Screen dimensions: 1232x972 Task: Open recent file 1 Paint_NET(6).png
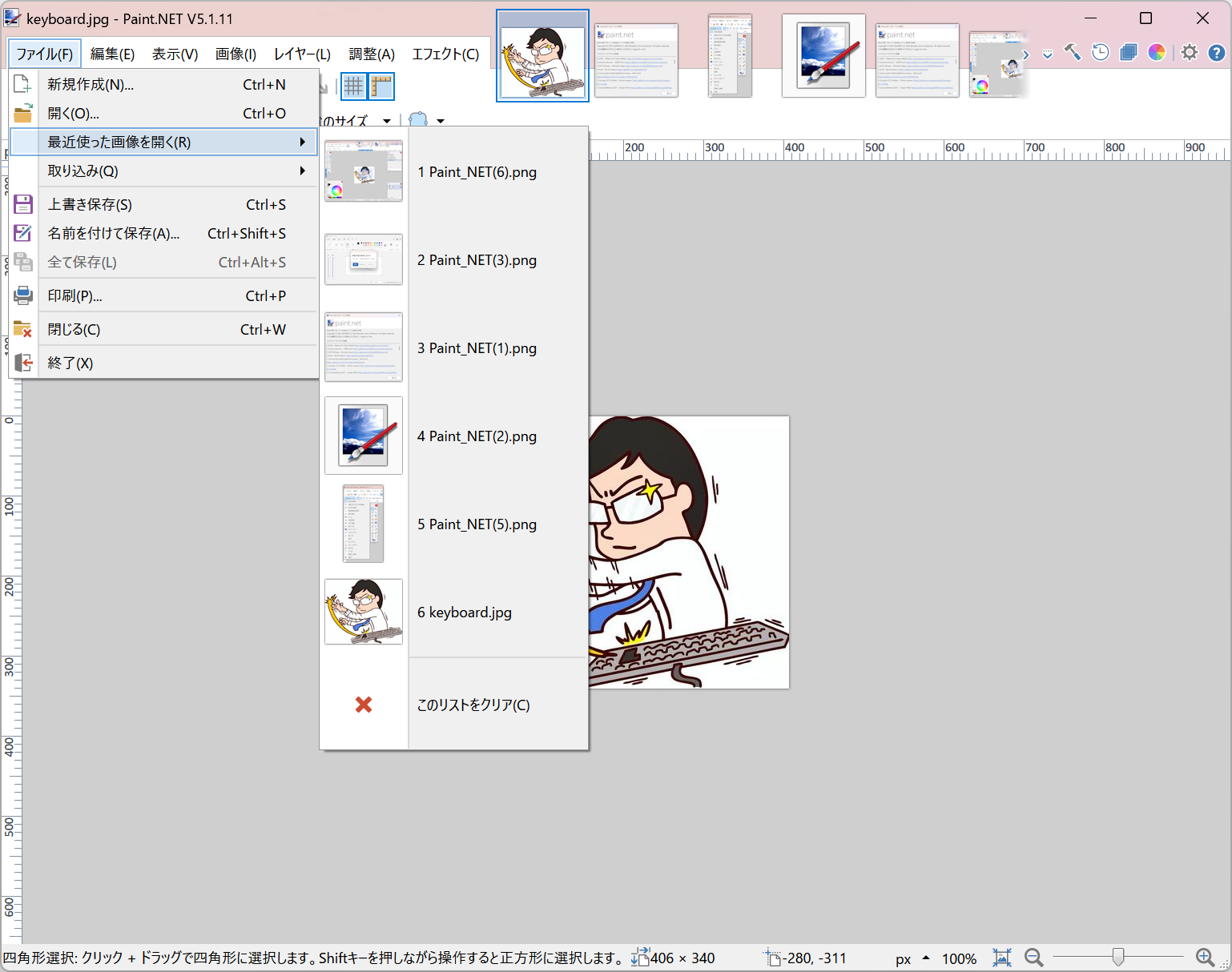pos(454,172)
